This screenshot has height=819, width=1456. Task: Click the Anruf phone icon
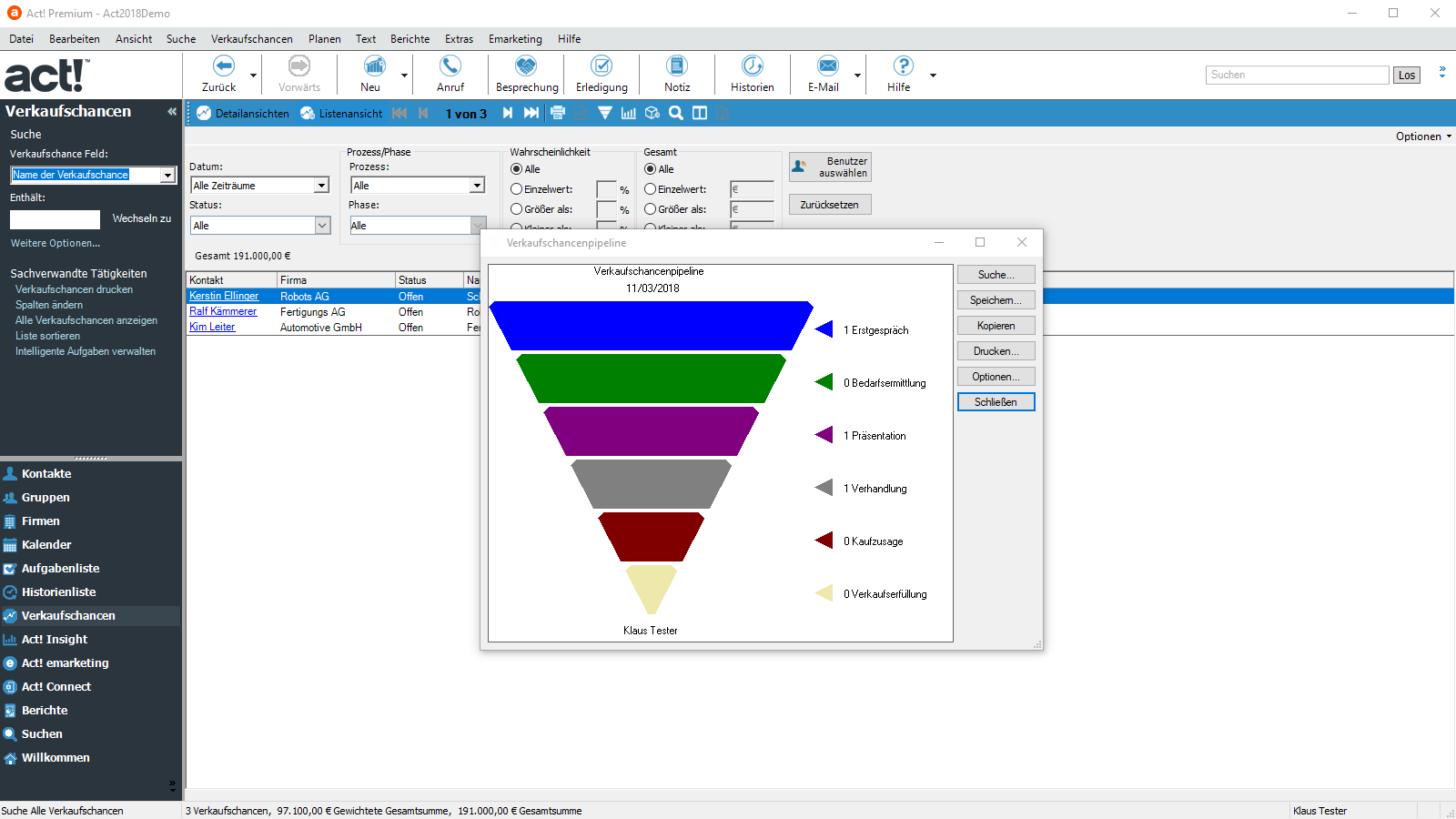450,66
